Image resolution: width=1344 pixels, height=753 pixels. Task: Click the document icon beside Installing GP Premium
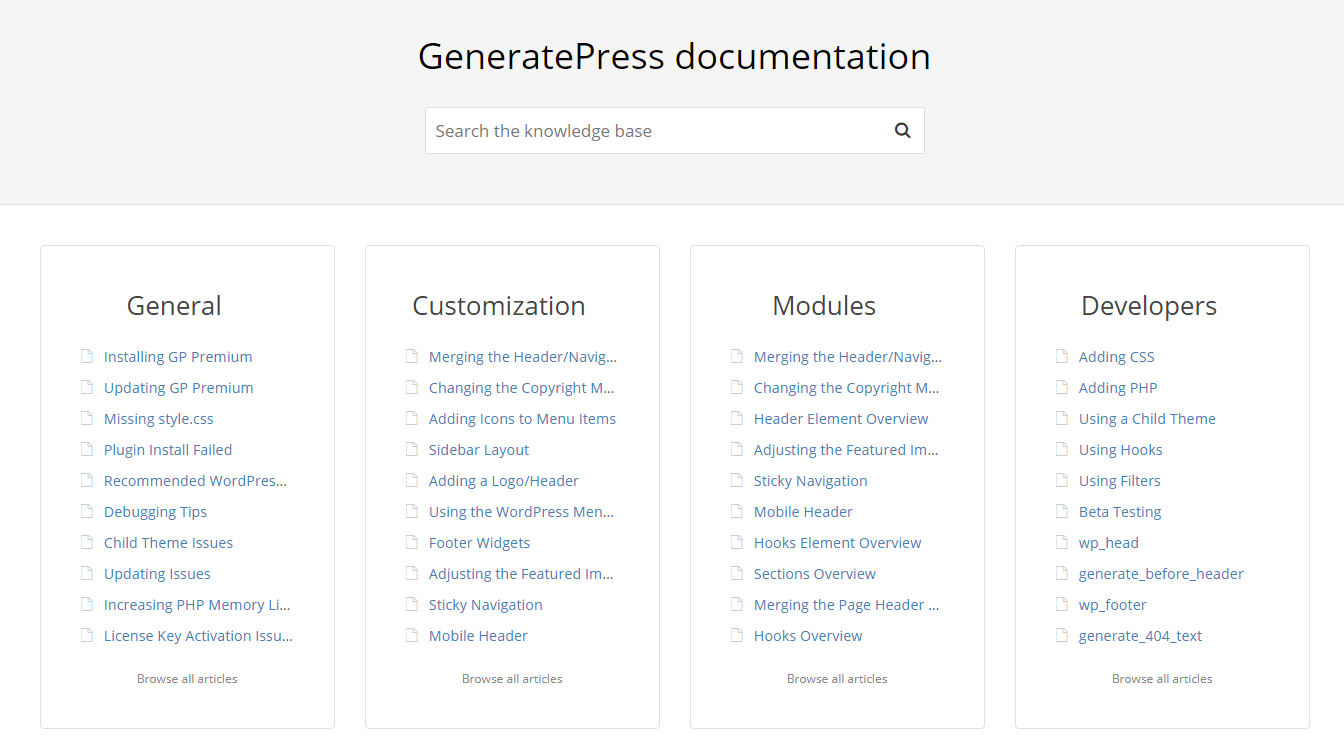[87, 356]
